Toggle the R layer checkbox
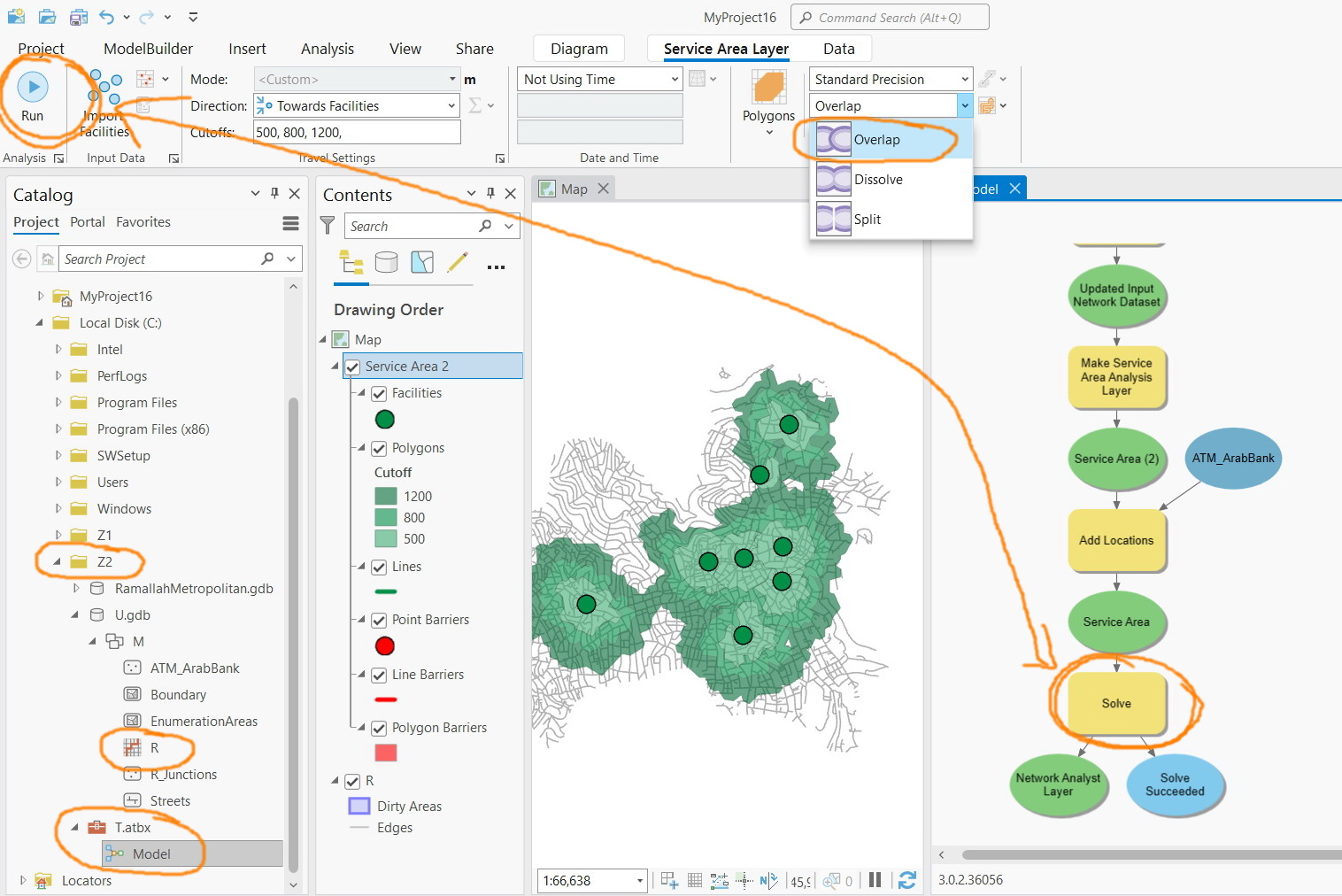Image resolution: width=1342 pixels, height=896 pixels. click(352, 781)
